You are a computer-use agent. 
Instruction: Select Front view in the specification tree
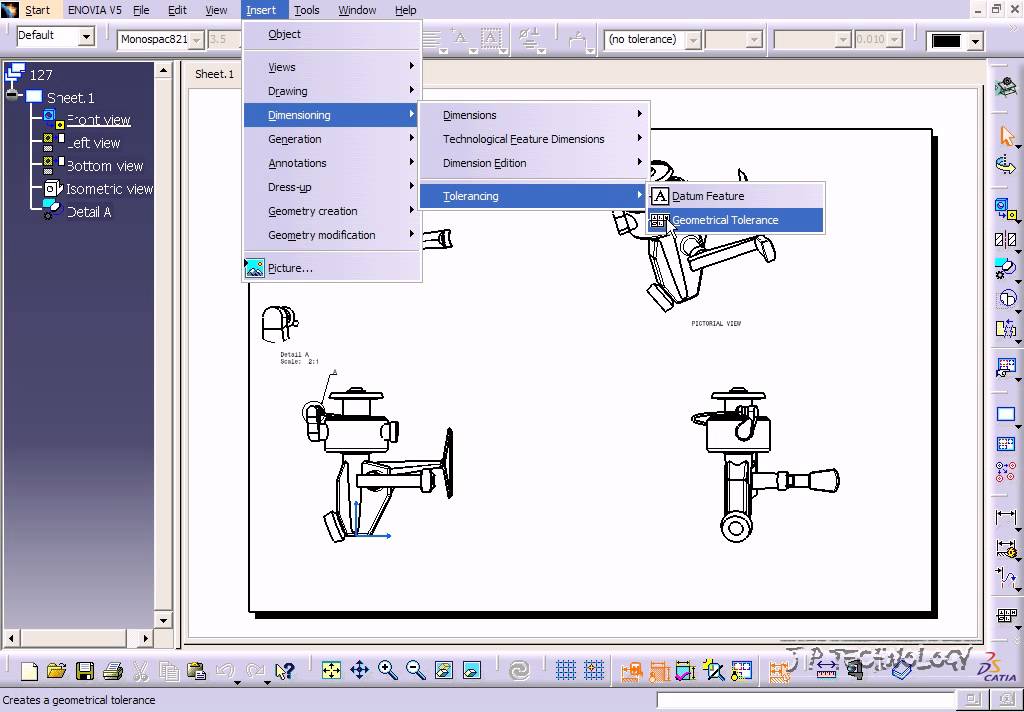(99, 120)
